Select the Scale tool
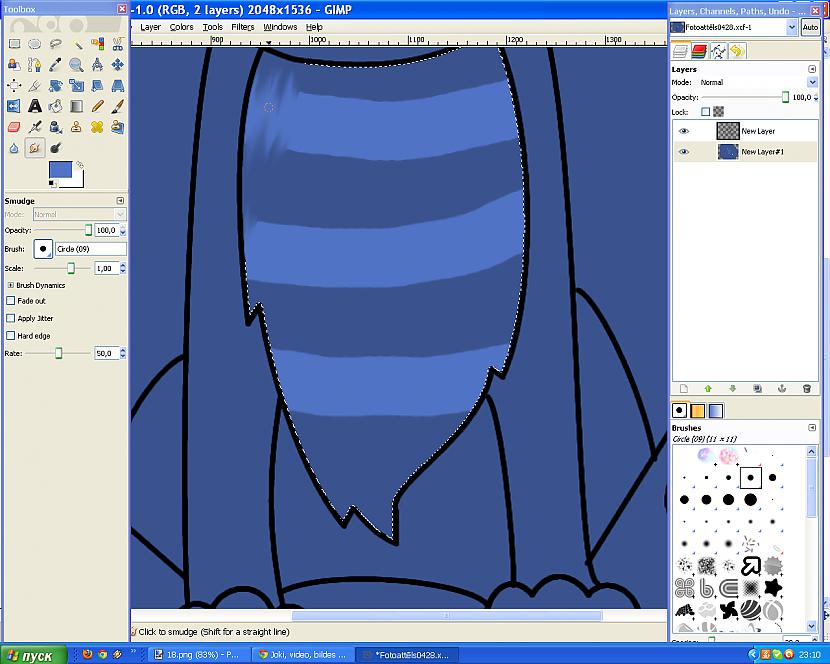 click(x=77, y=85)
